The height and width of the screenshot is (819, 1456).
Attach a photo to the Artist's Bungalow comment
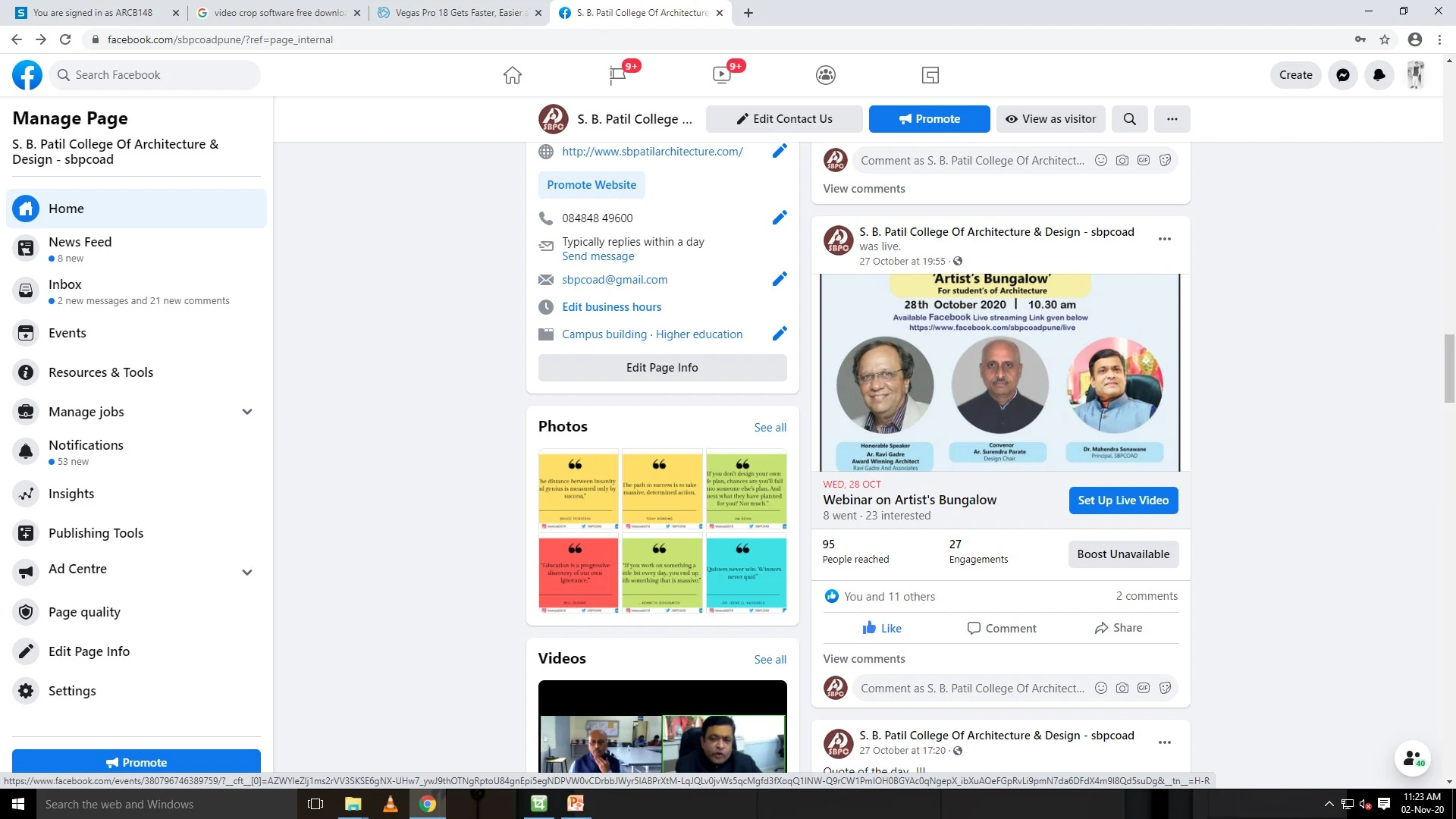pos(1122,689)
